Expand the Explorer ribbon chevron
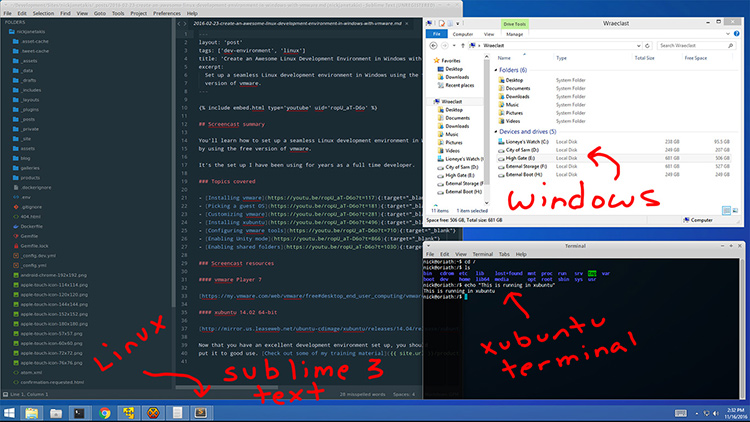This screenshot has width=750, height=422. tap(728, 34)
